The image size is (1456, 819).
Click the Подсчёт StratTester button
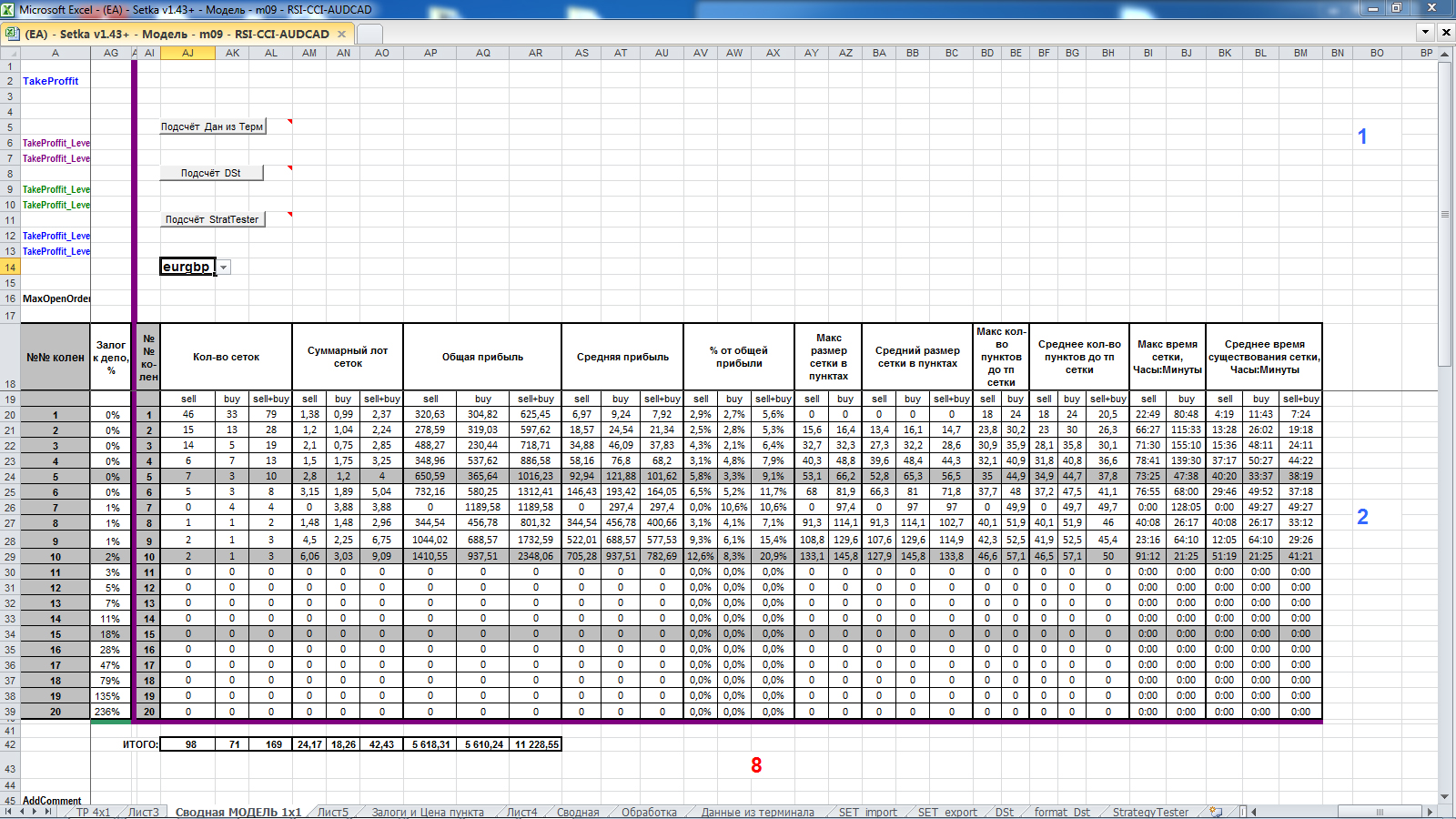point(213,219)
